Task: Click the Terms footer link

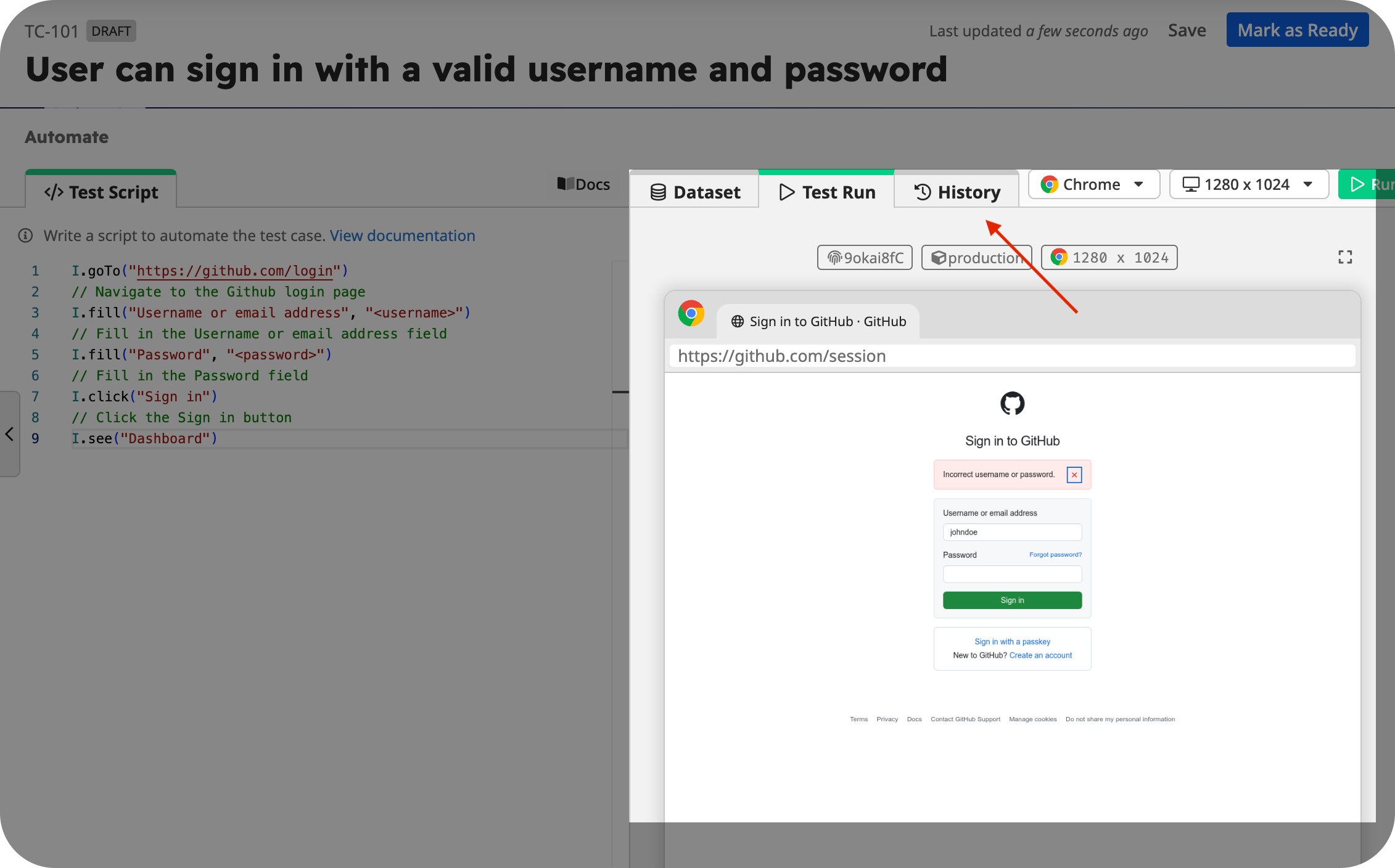Action: pos(858,719)
